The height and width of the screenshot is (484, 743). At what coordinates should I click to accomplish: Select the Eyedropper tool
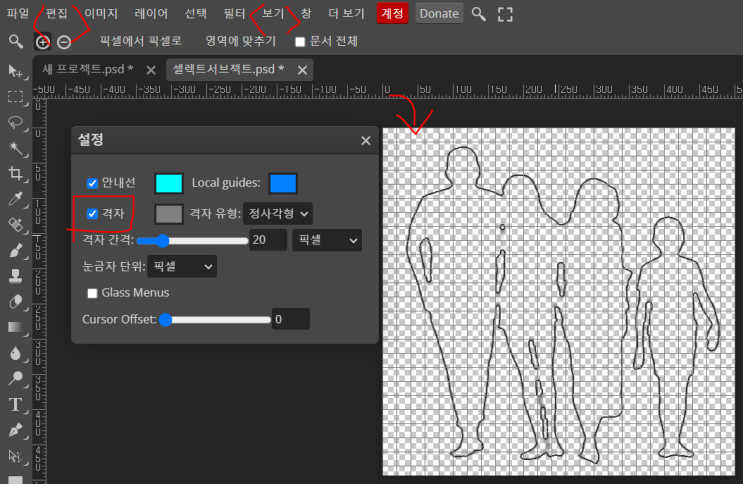click(x=15, y=200)
